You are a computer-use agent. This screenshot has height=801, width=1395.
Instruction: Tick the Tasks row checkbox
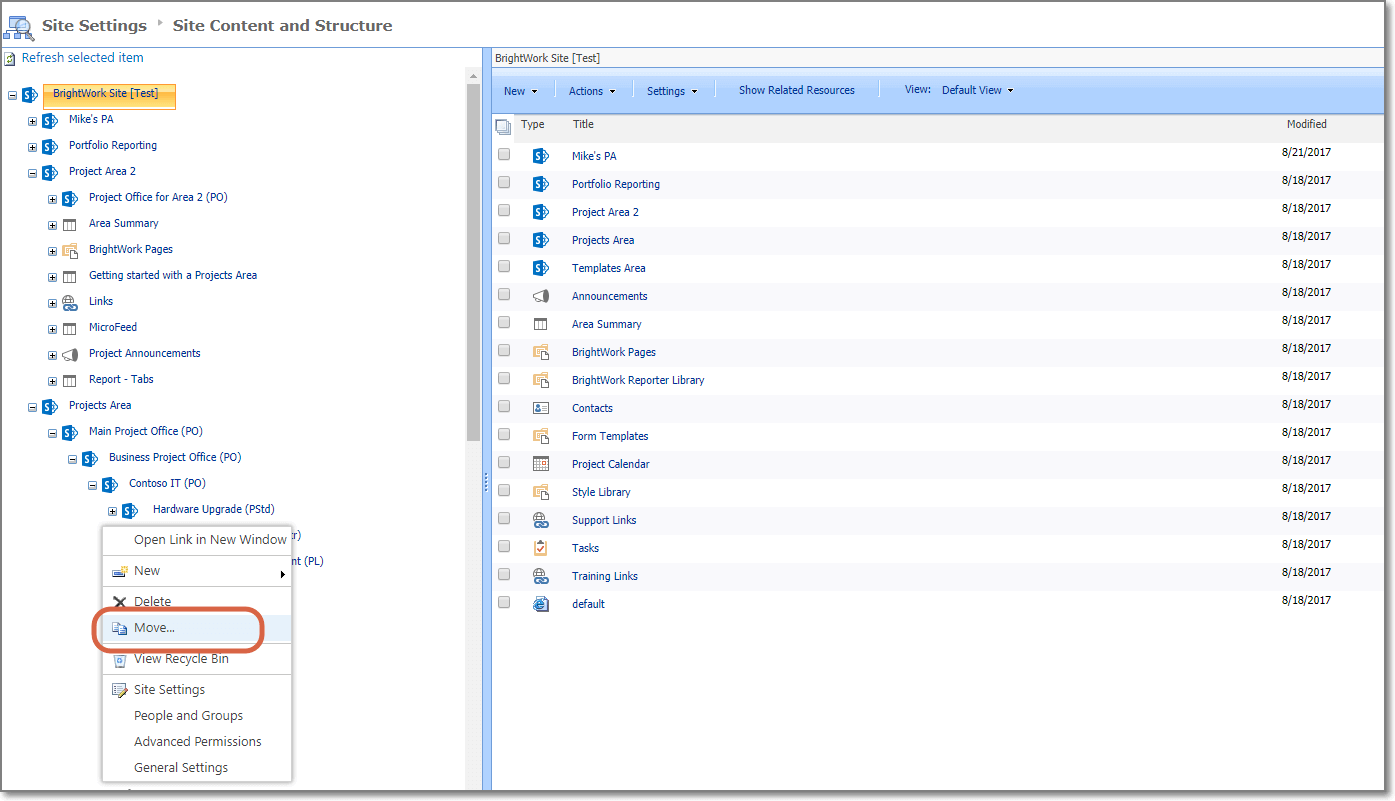tap(504, 546)
